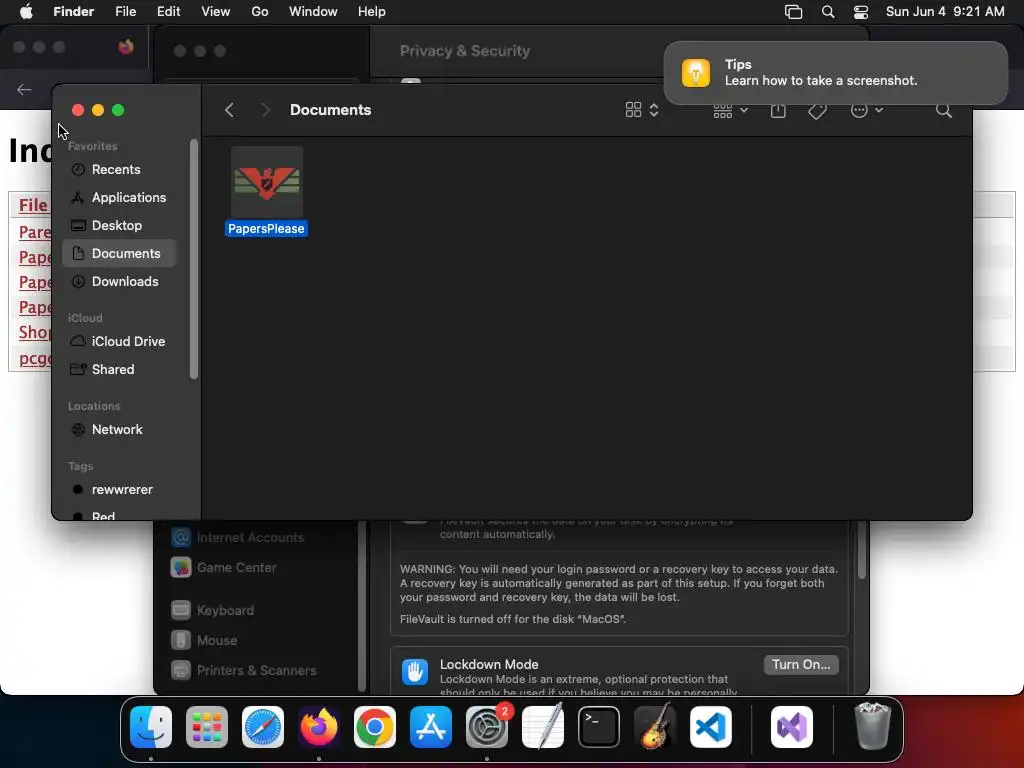Screen dimensions: 1024x768
Task: Open Firefox from the Dock
Action: click(x=319, y=727)
